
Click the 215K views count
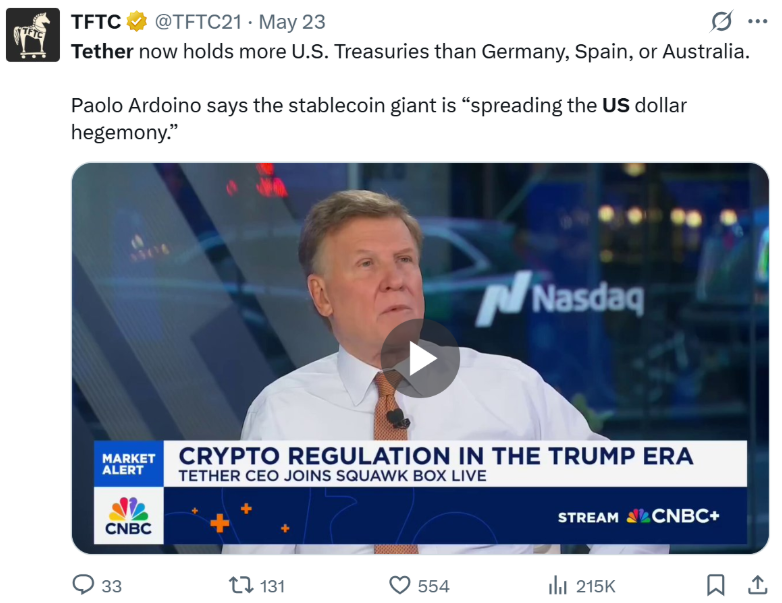tap(596, 586)
